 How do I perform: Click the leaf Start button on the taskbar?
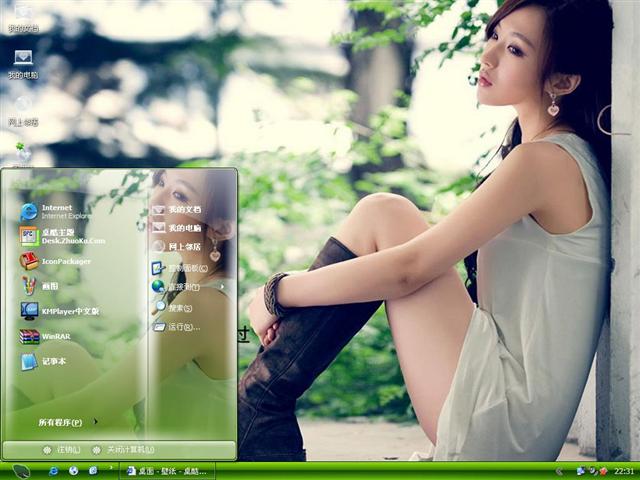pyautogui.click(x=20, y=471)
